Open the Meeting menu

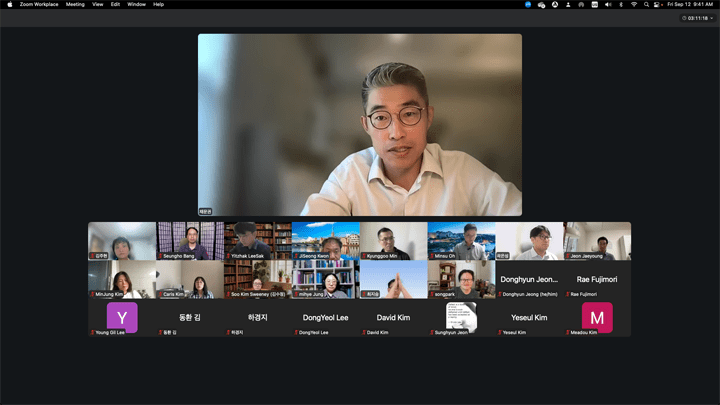tap(75, 4)
